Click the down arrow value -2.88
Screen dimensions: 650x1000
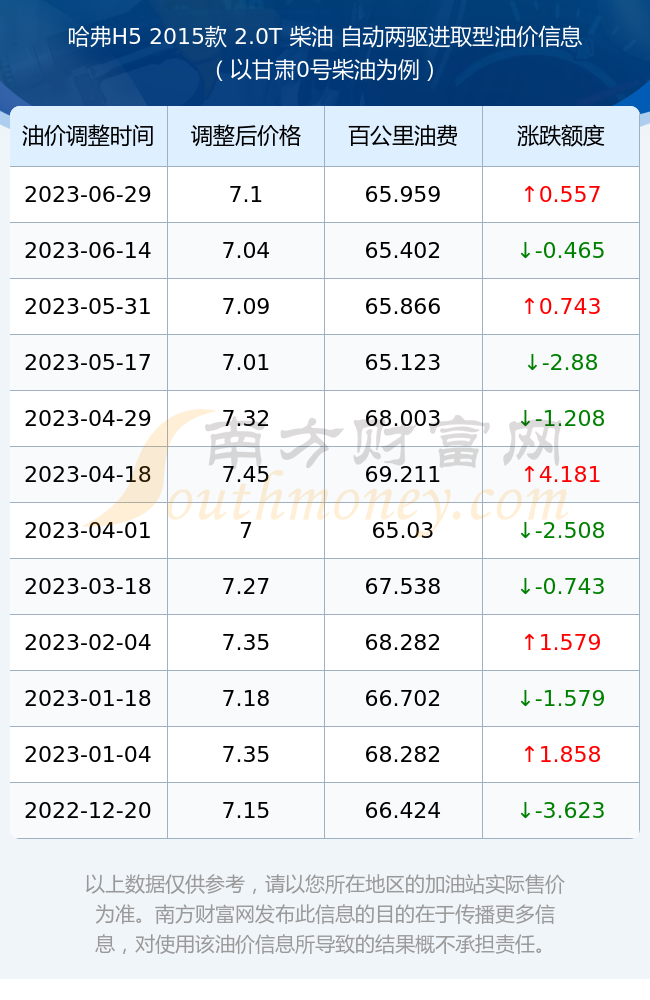561,363
